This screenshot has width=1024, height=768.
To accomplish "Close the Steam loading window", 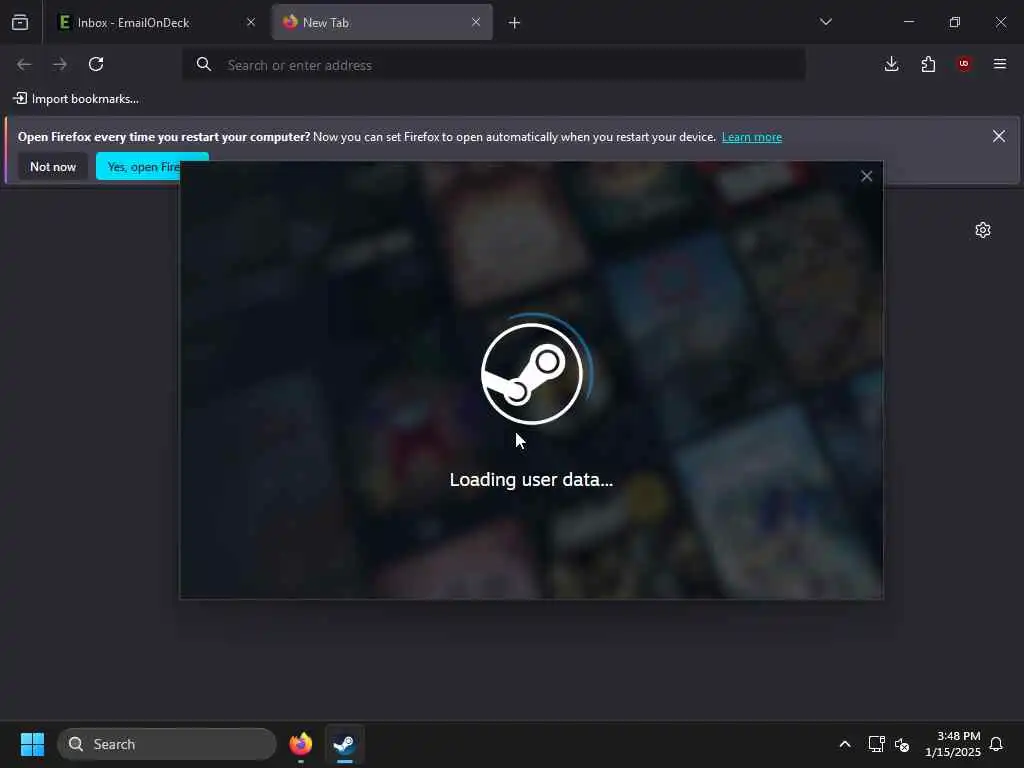I will click(x=867, y=176).
